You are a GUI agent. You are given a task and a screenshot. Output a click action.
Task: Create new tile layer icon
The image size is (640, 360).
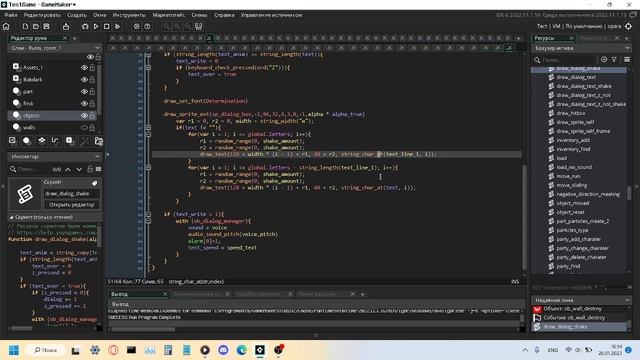[x=42, y=141]
